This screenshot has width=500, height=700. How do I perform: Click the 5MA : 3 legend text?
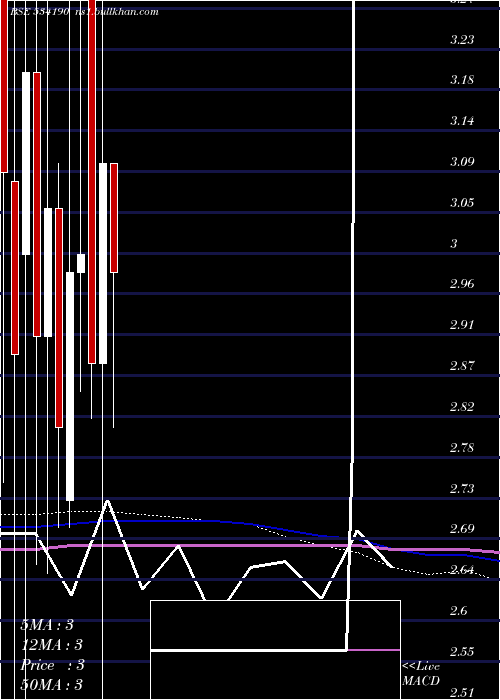pyautogui.click(x=47, y=625)
